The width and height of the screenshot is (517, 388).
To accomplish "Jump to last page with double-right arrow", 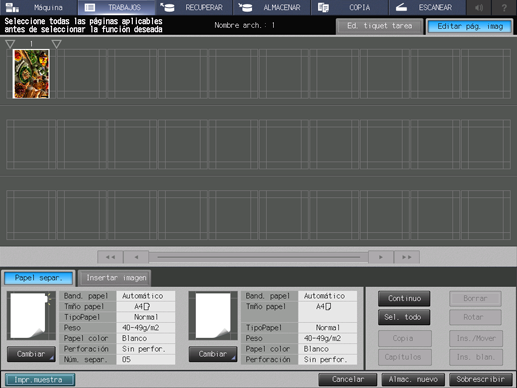I will 407,257.
